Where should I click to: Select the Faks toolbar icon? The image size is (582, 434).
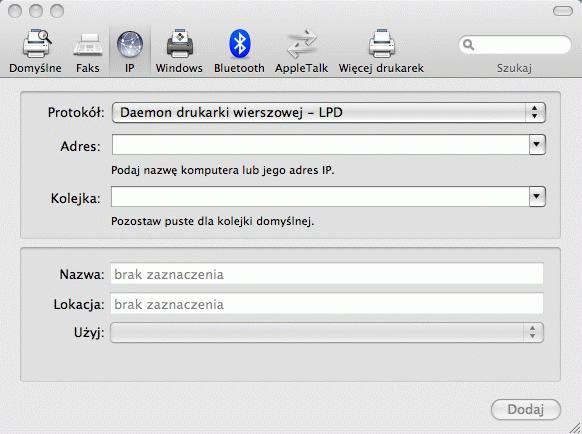coord(88,45)
